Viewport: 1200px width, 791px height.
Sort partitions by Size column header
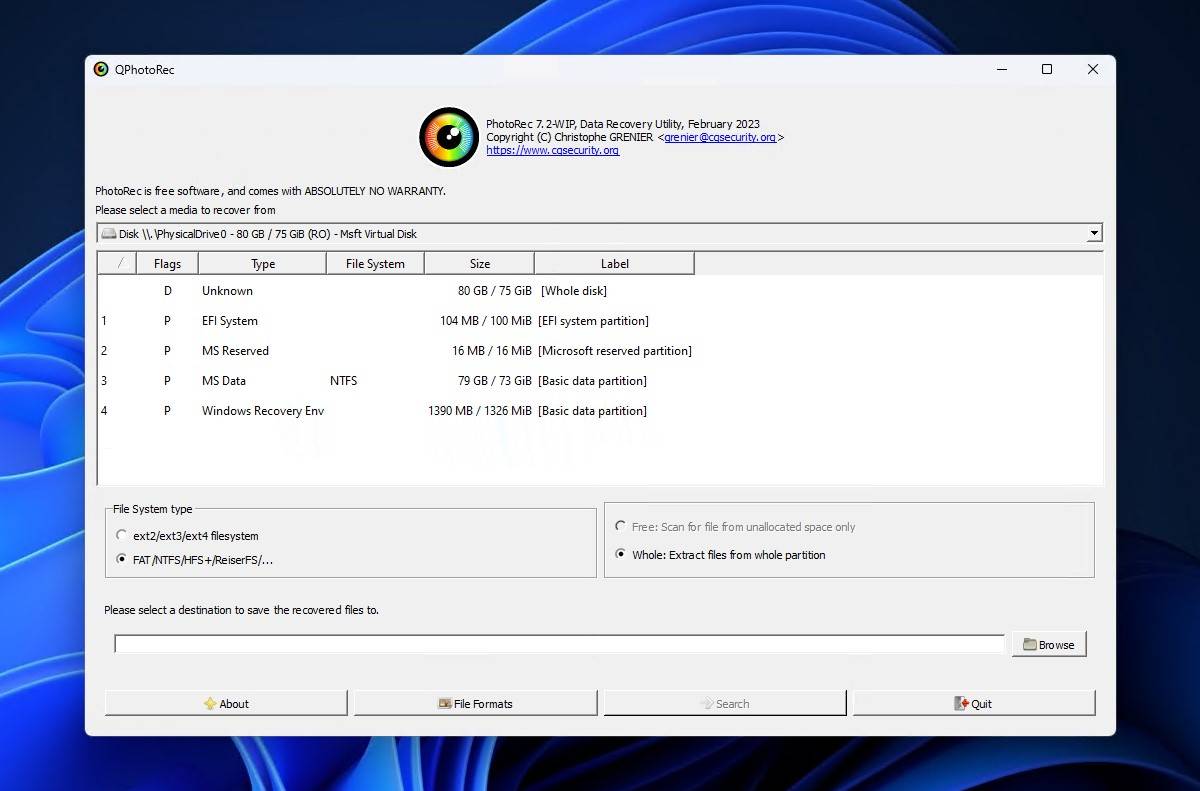pos(480,264)
